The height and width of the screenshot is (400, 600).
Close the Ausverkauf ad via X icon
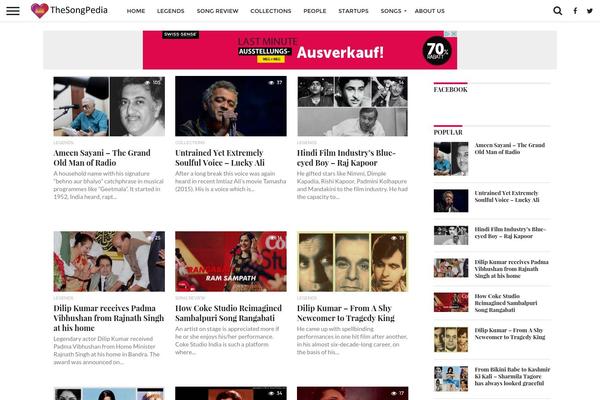click(454, 34)
